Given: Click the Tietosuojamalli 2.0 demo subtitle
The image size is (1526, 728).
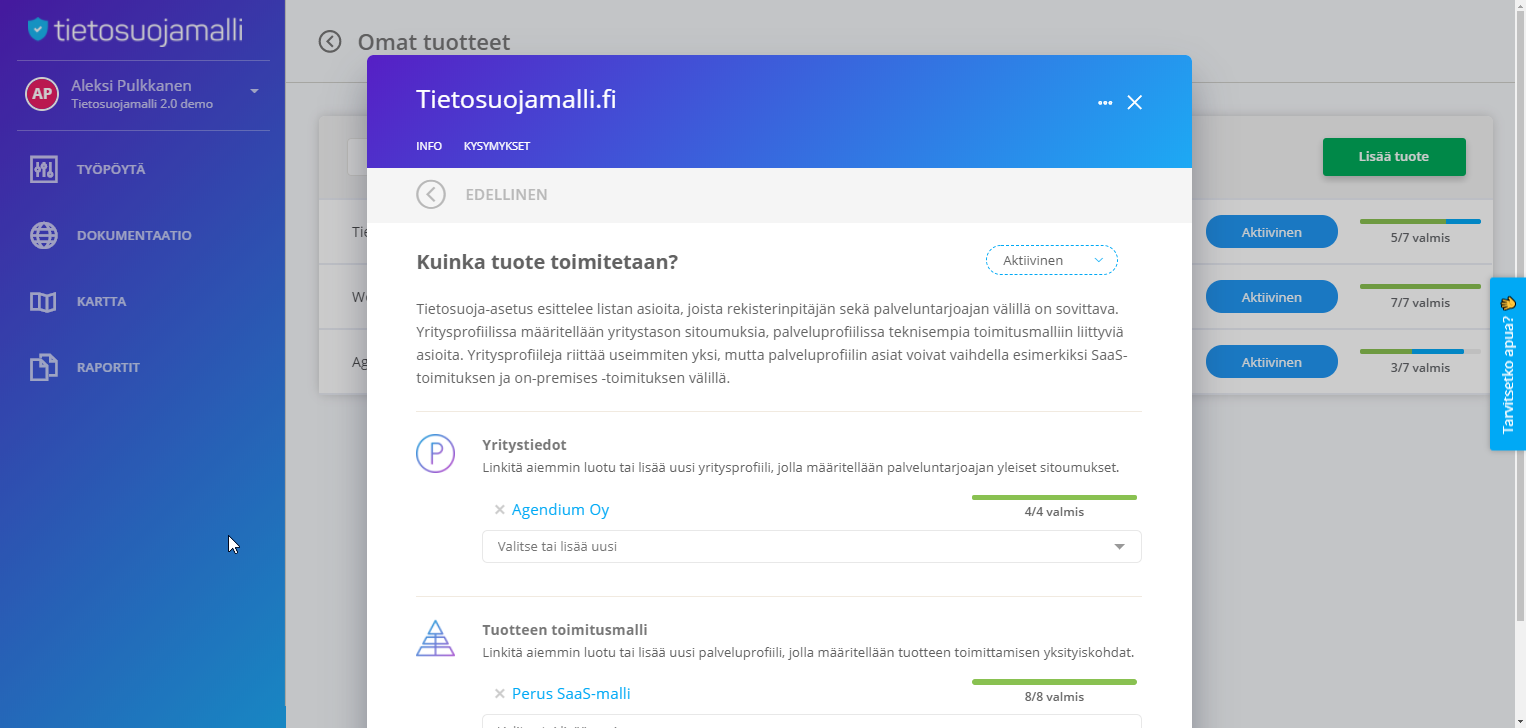Looking at the screenshot, I should (x=142, y=104).
